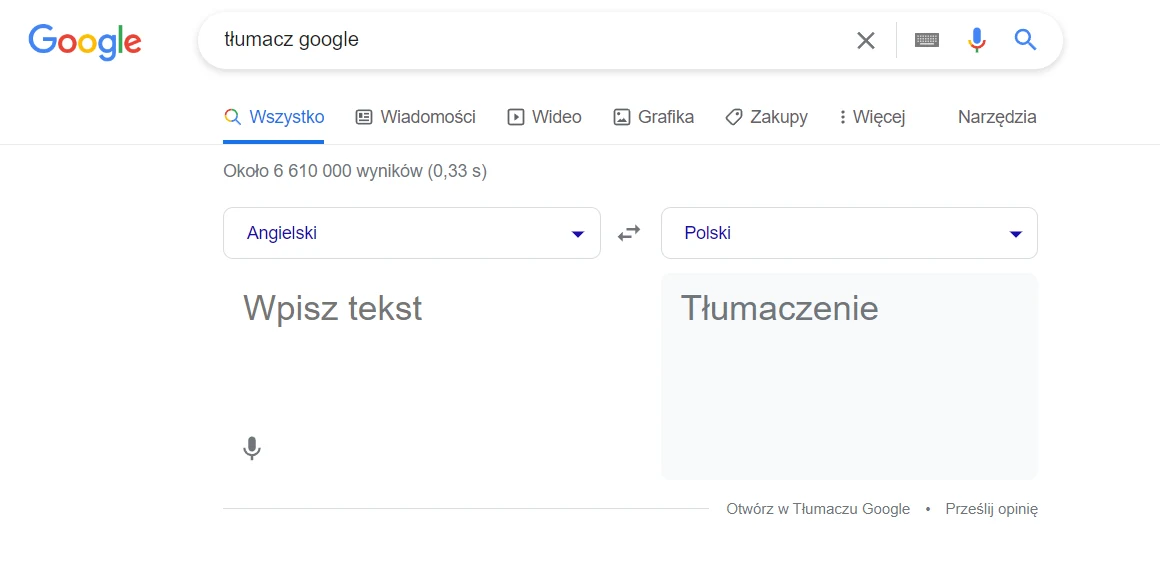The width and height of the screenshot is (1160, 566).
Task: Start voice search with the colored microphone
Action: [977, 41]
